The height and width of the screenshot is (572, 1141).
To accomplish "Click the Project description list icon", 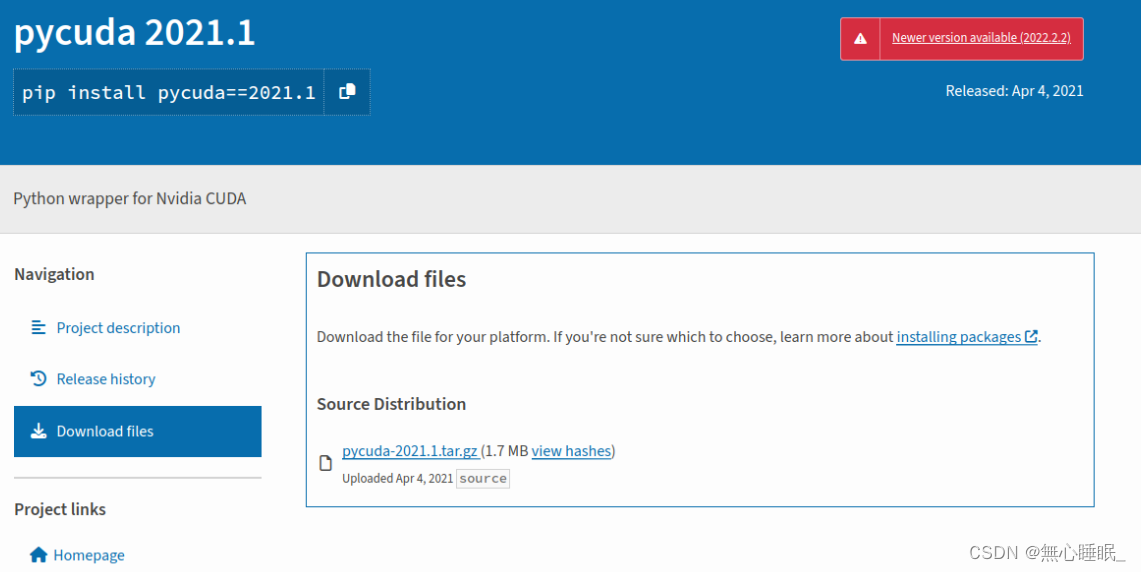I will pyautogui.click(x=38, y=327).
